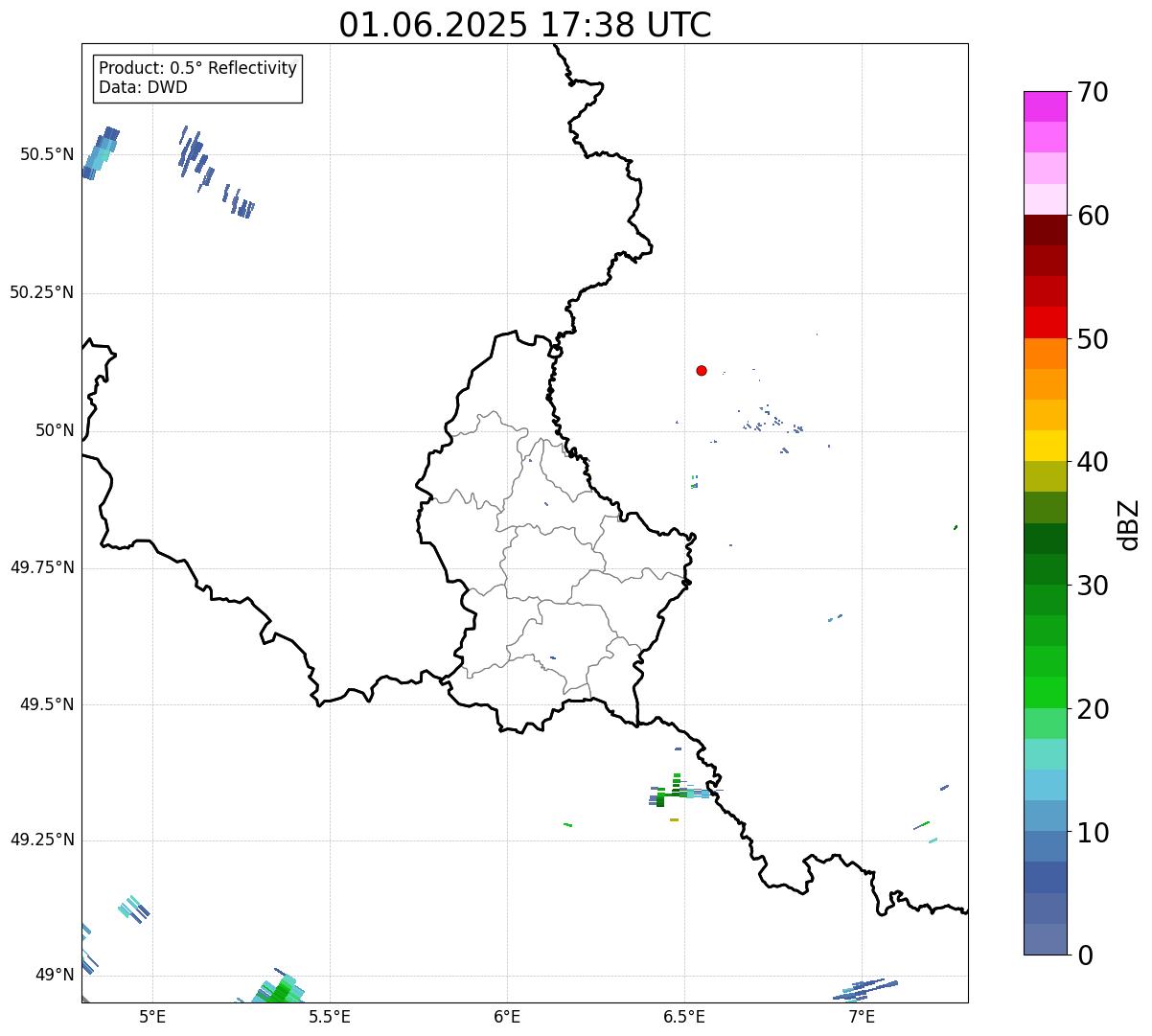1152x1036 pixels.
Task: Click the 40 tick label on colorbar
Action: 1093,462
